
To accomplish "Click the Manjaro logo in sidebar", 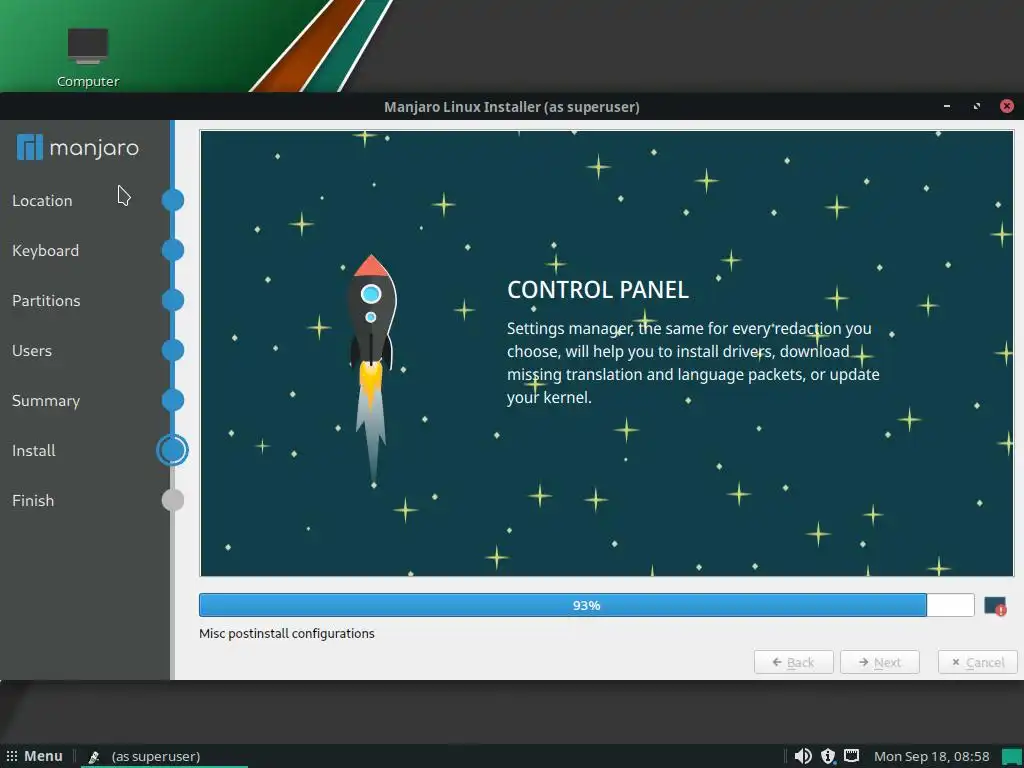I will pos(78,148).
